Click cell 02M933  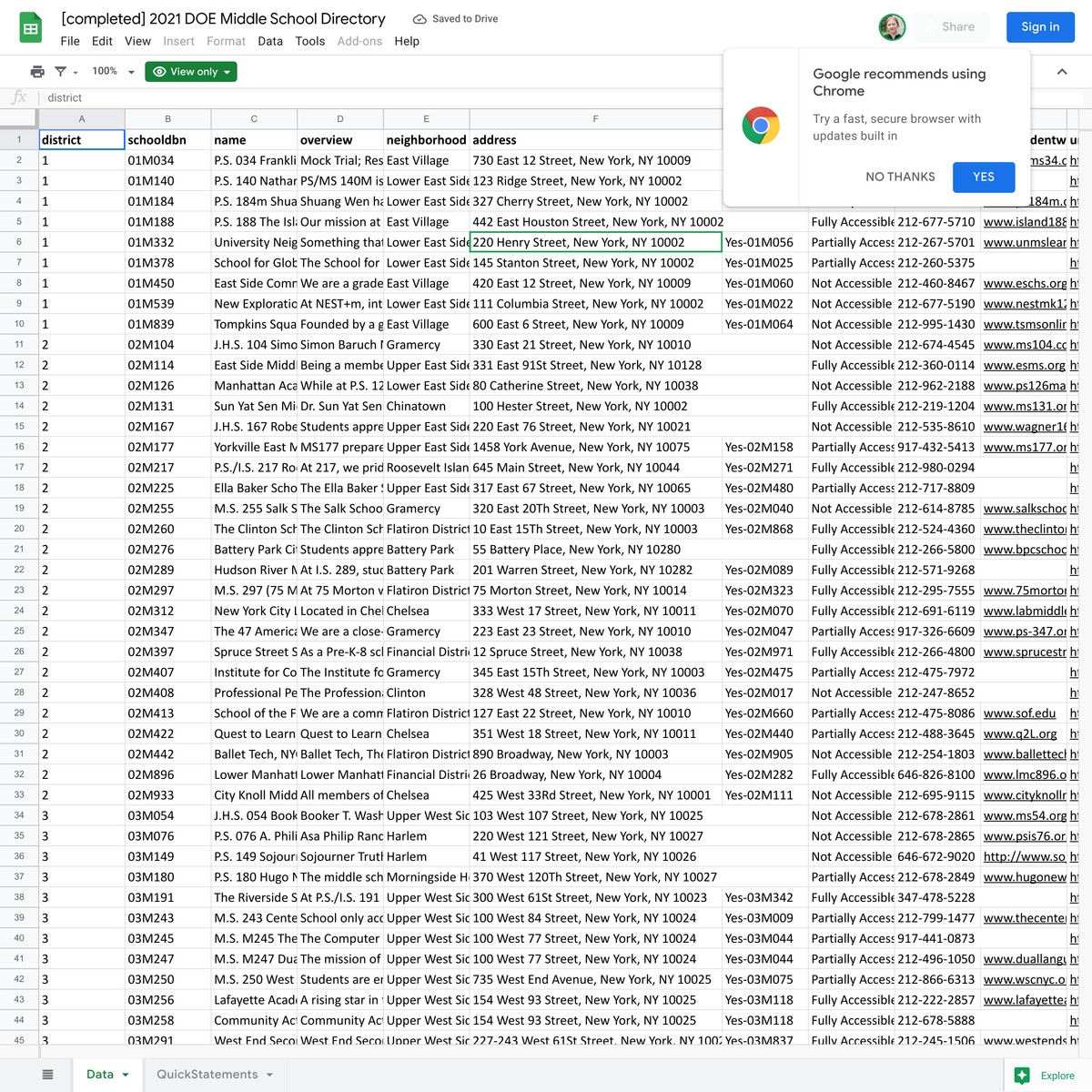pos(167,795)
